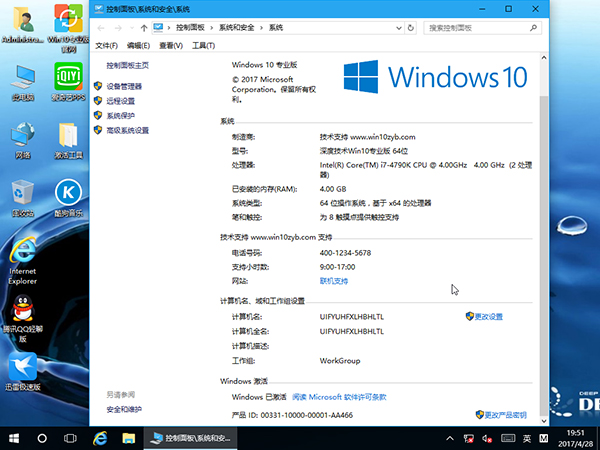Viewport: 600px width, 450px height.
Task: Open the Kugou Music desktop icon
Action: click(x=67, y=192)
